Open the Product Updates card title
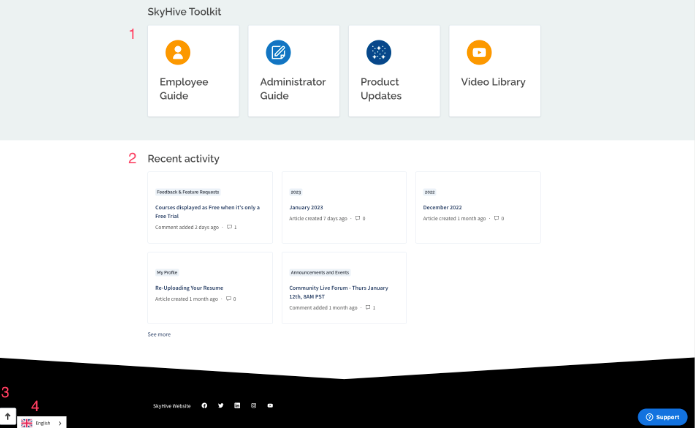 tap(381, 89)
